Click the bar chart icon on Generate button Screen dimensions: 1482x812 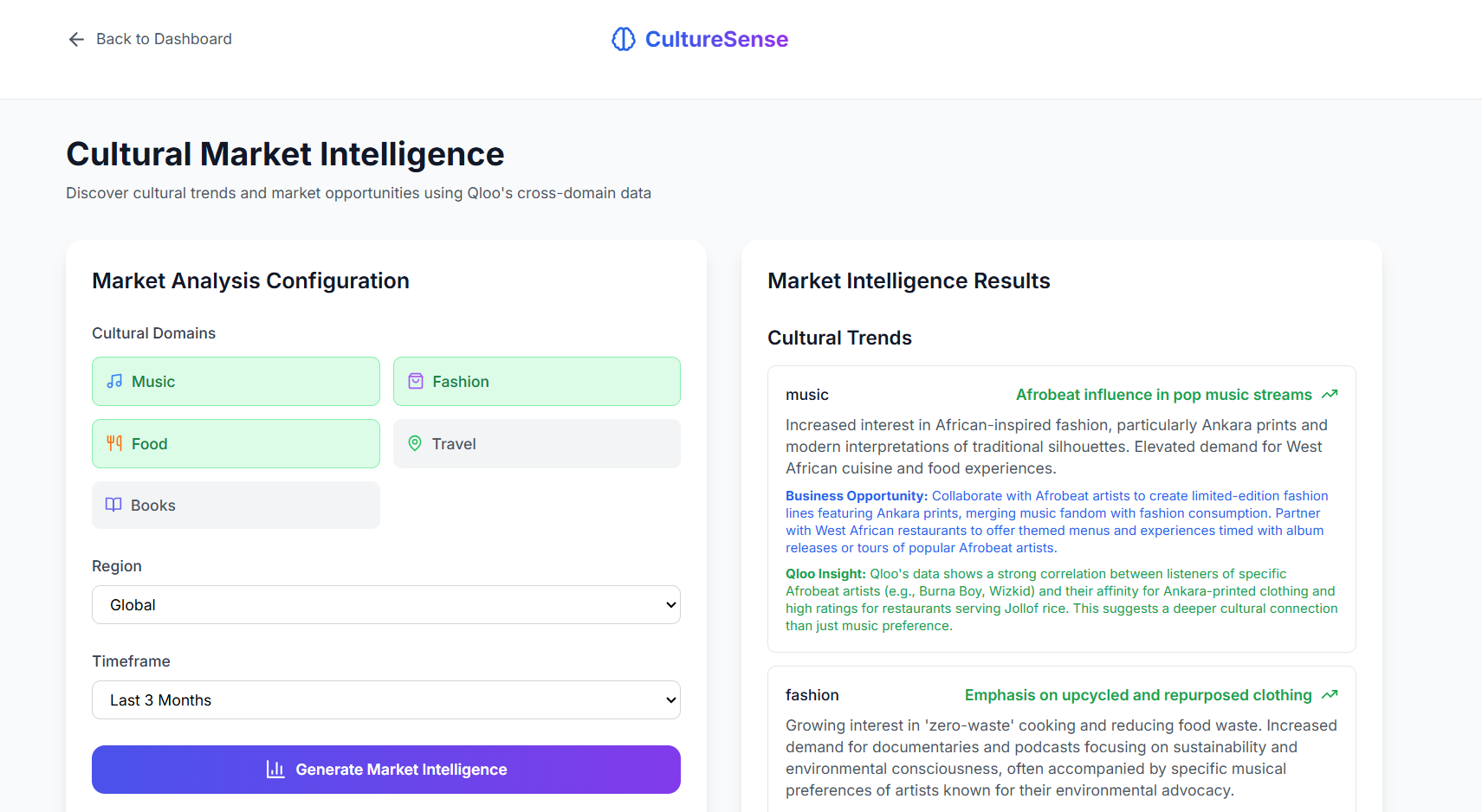pos(275,769)
